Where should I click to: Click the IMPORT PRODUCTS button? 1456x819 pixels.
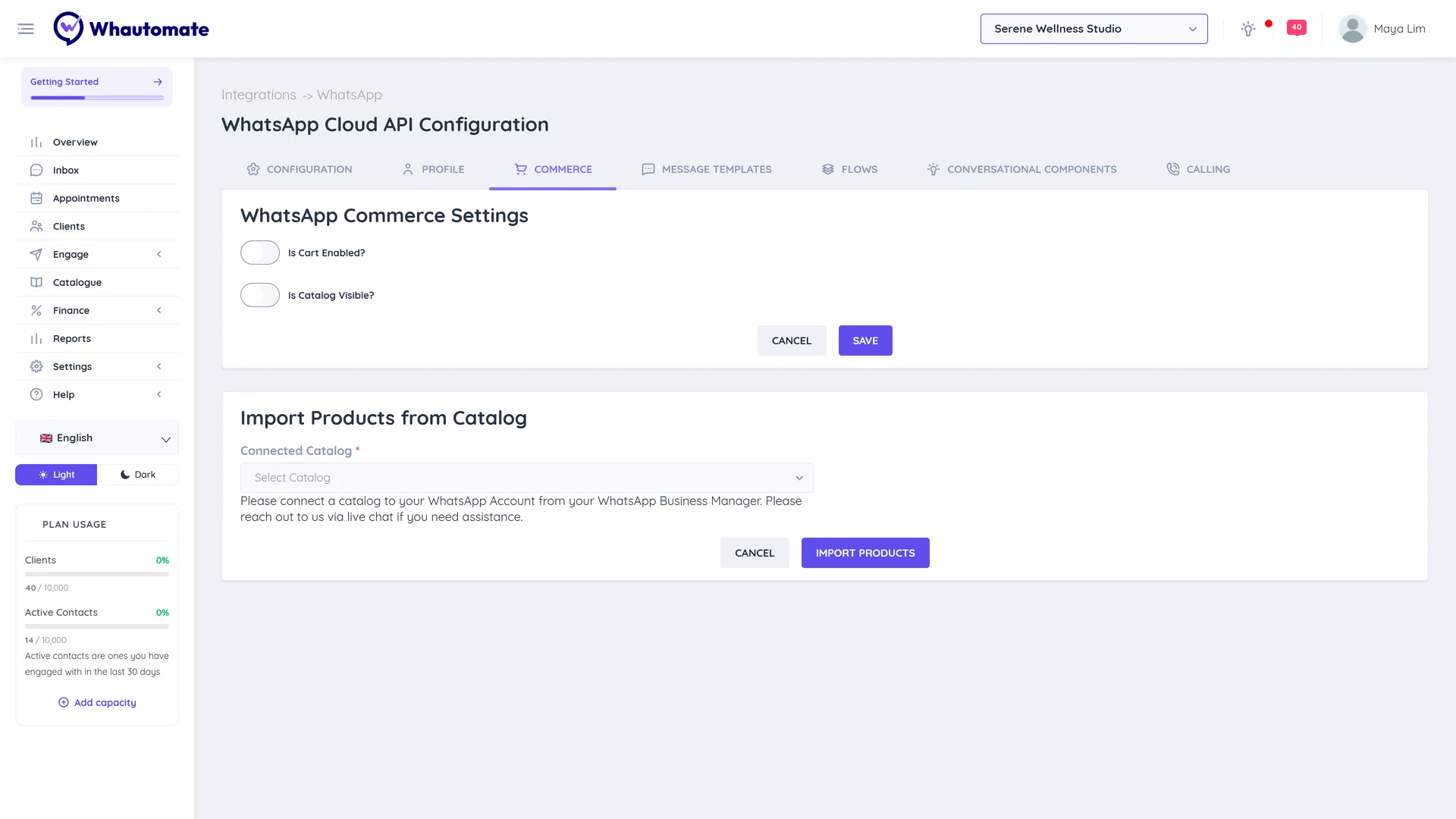tap(865, 554)
